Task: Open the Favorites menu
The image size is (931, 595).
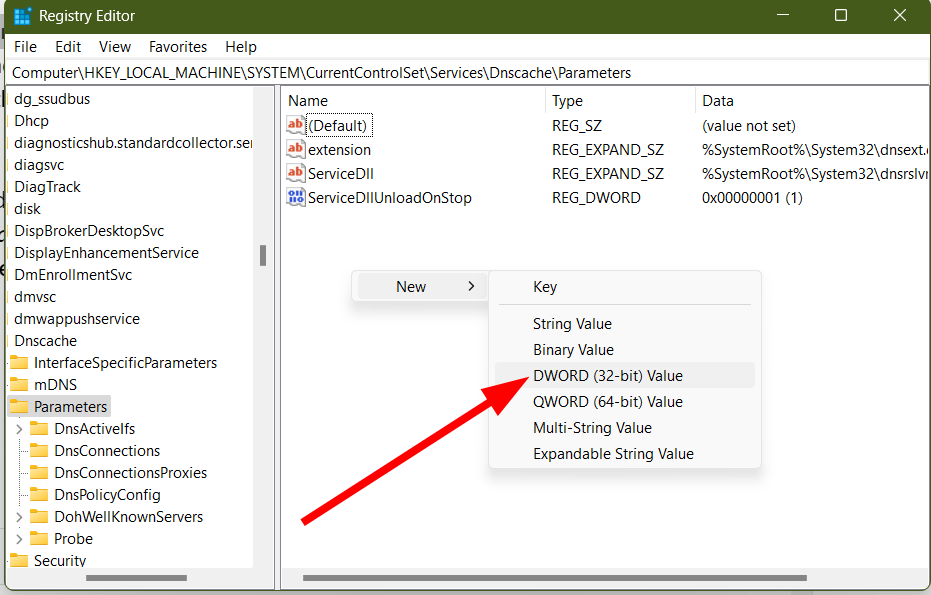Action: point(178,47)
